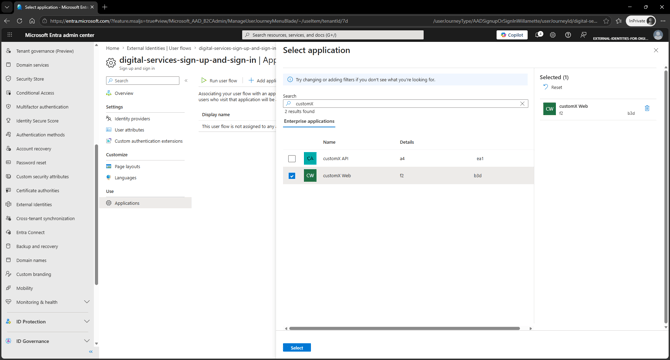Click Run user flow button
The height and width of the screenshot is (360, 670).
pyautogui.click(x=219, y=81)
